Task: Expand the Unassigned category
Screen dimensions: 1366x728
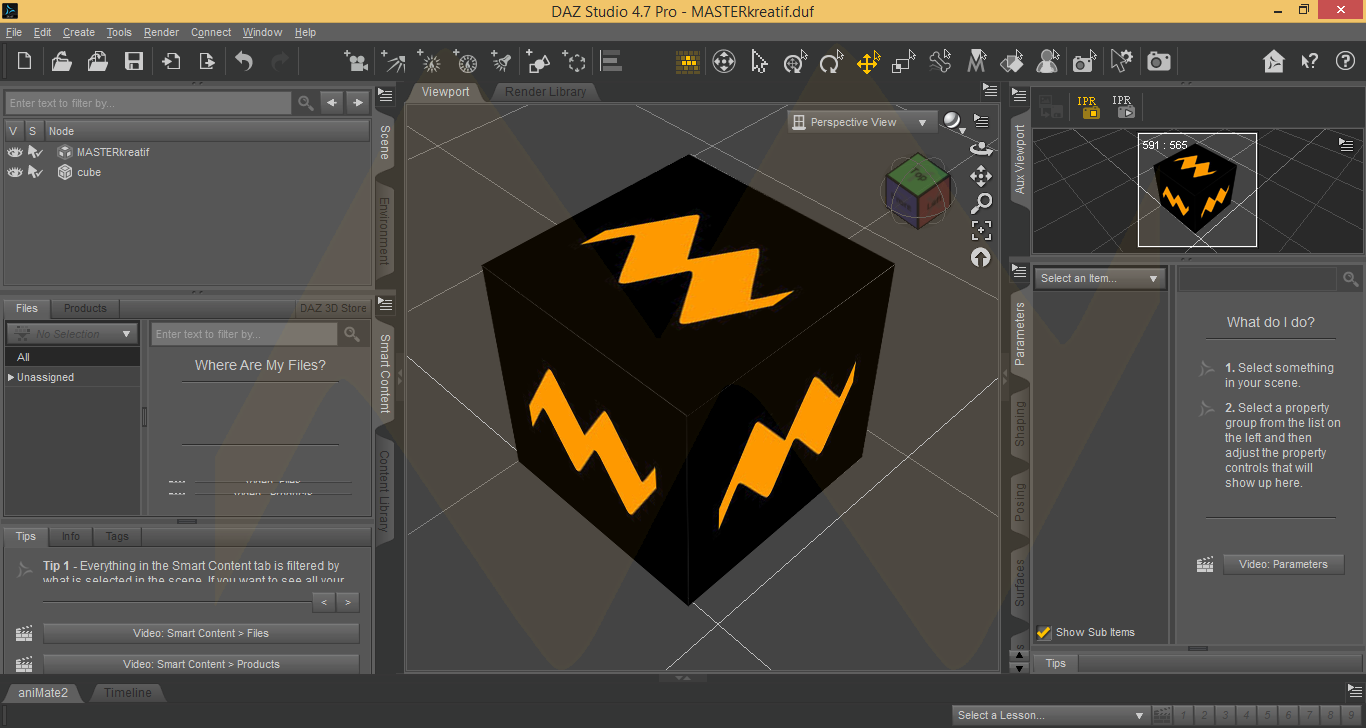Action: 11,377
